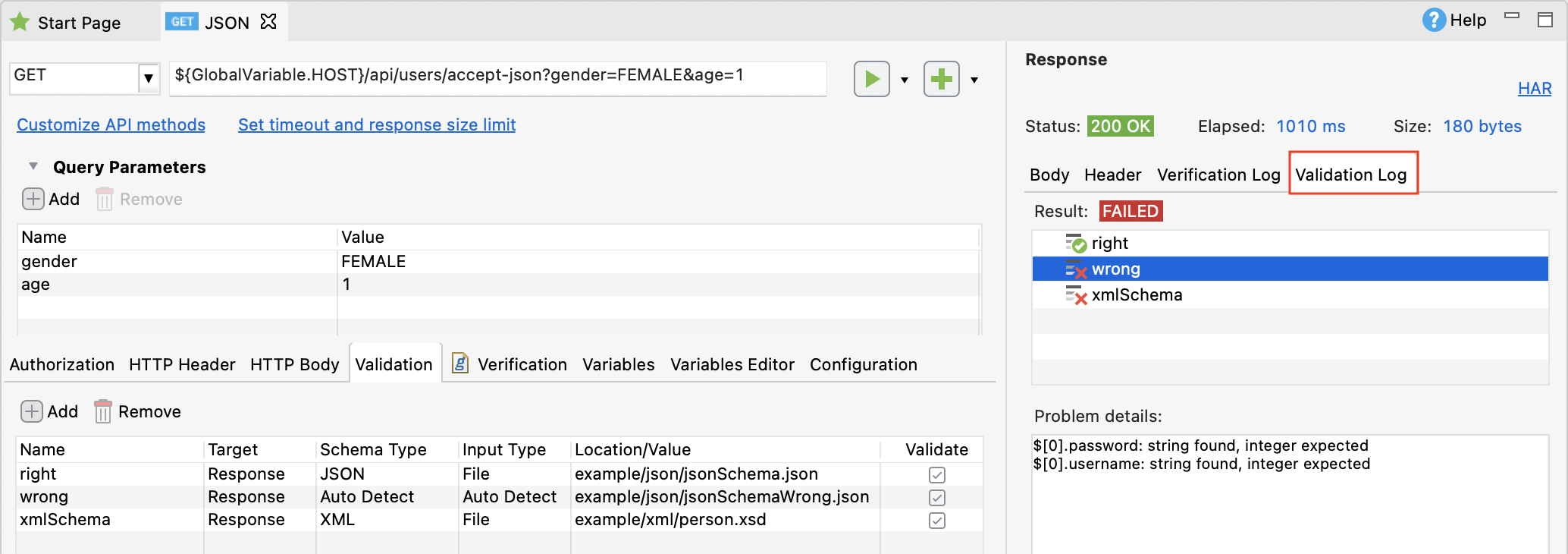Expand dropdown arrow next to Run button

pos(905,80)
